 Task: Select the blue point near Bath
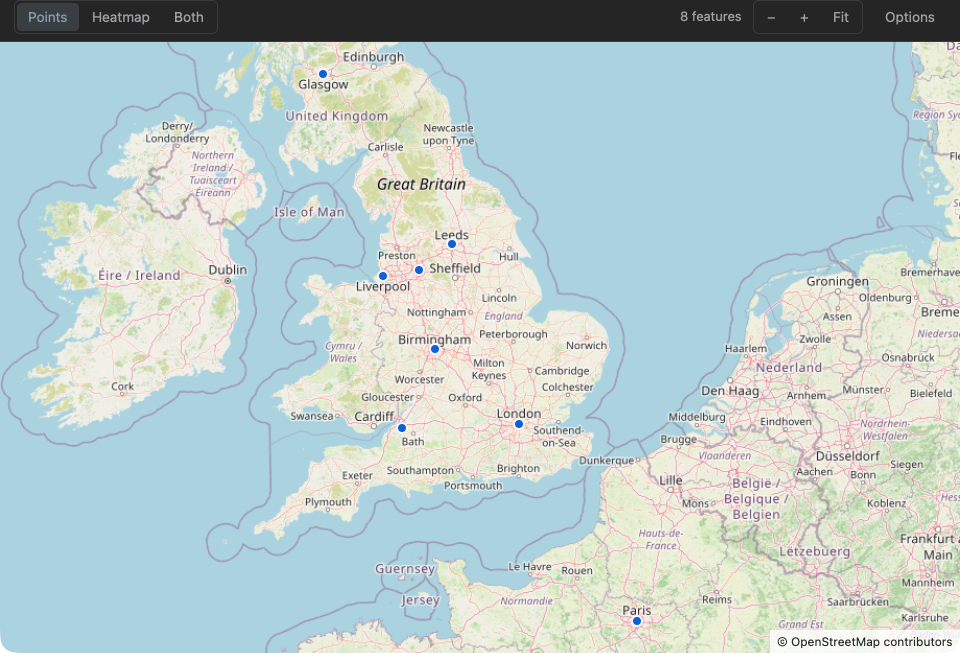[402, 428]
